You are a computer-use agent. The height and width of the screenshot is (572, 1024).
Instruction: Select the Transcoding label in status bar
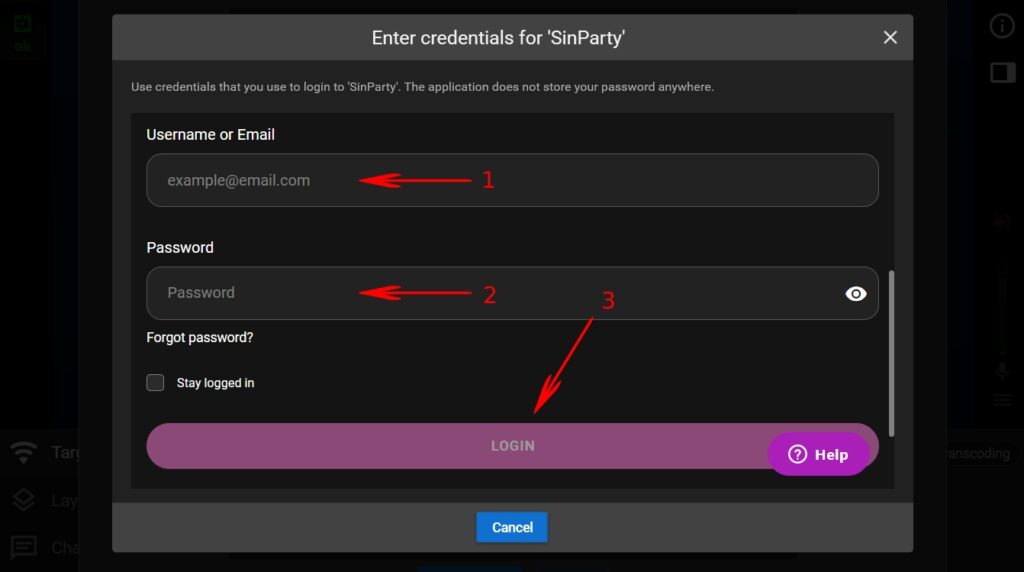tap(978, 453)
